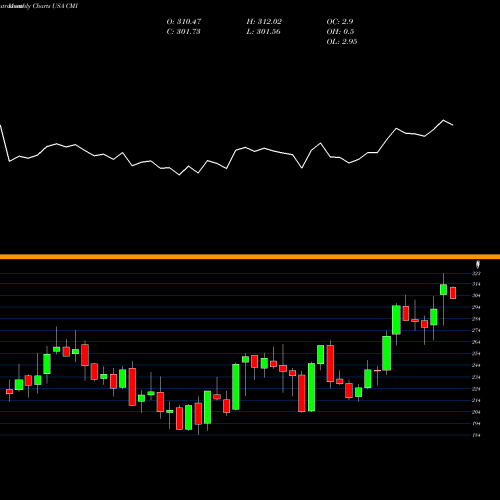500x500 pixels.
Task: Select the low value L: 301.56
Action: coord(263,32)
